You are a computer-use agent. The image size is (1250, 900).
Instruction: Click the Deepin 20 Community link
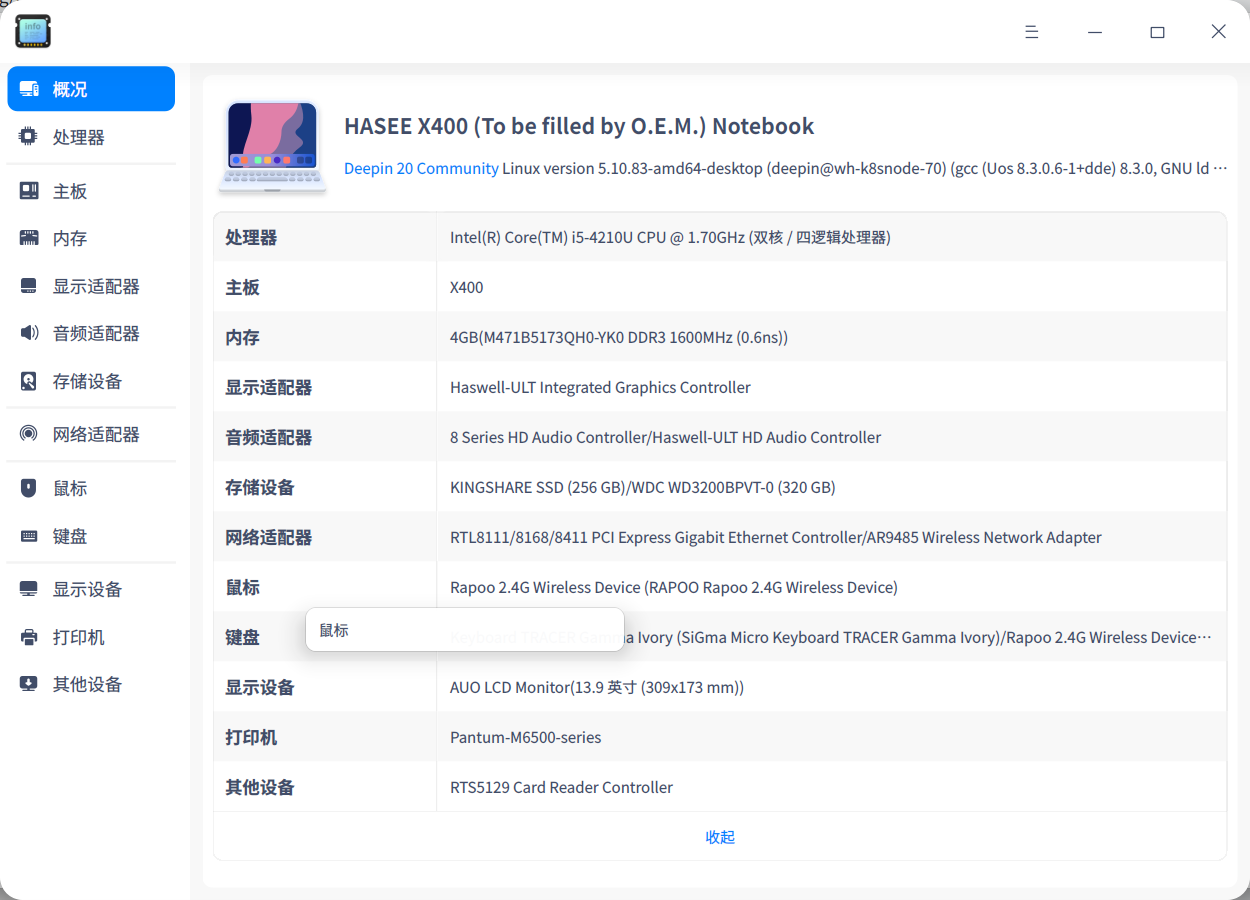pos(421,168)
